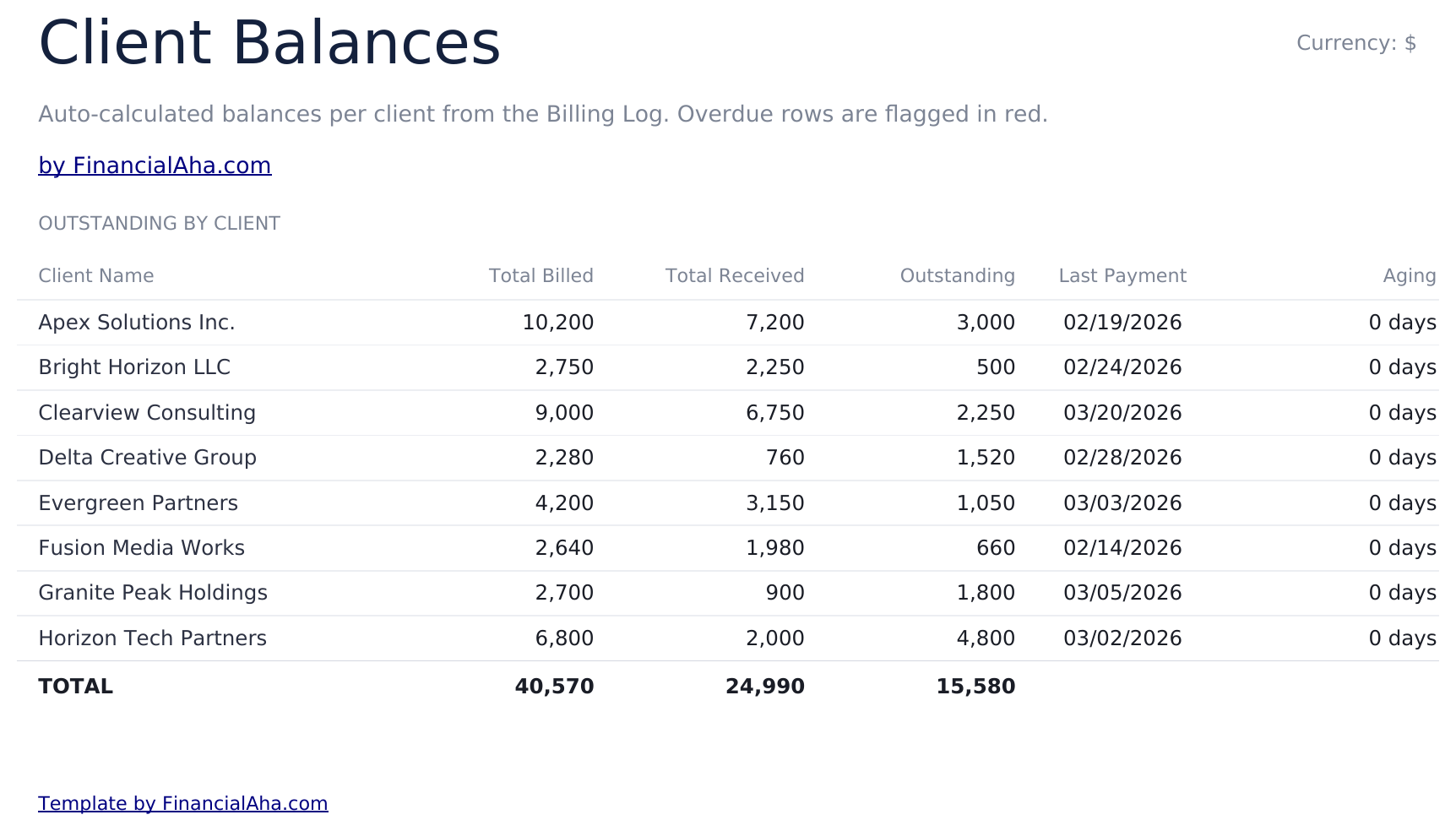Click Delta Creative total billed 2,280
Viewport: 1456px width, 831px height.
click(564, 458)
